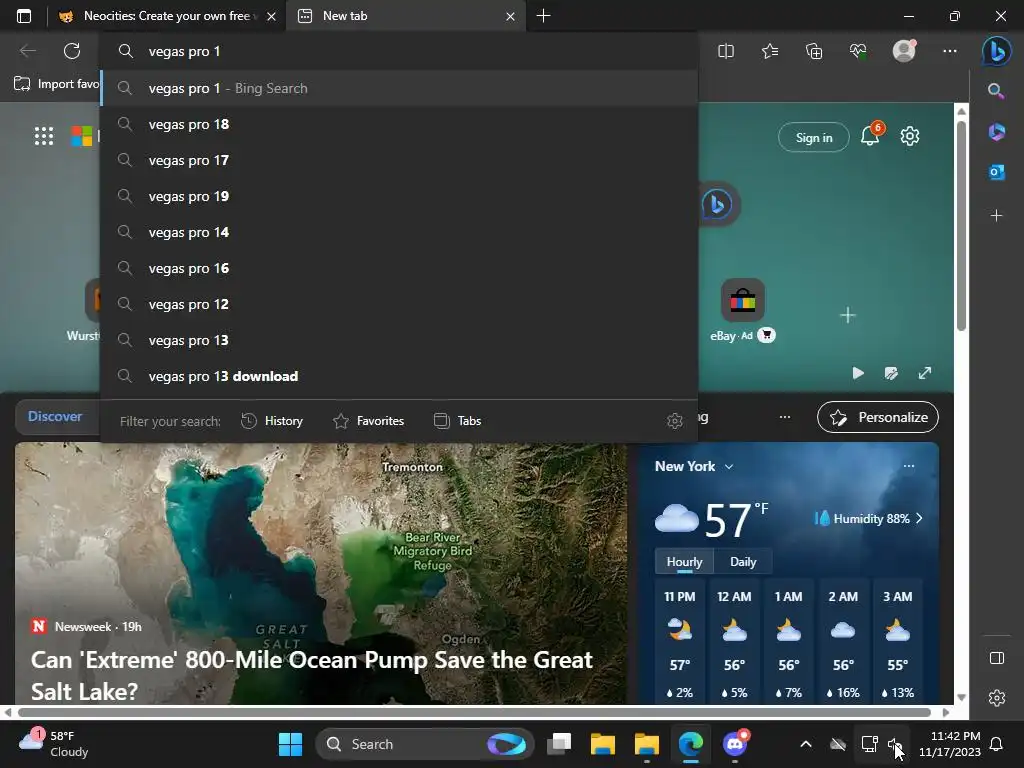Screen dimensions: 1024x768
Task: Open split screen view icon
Action: coord(726,51)
